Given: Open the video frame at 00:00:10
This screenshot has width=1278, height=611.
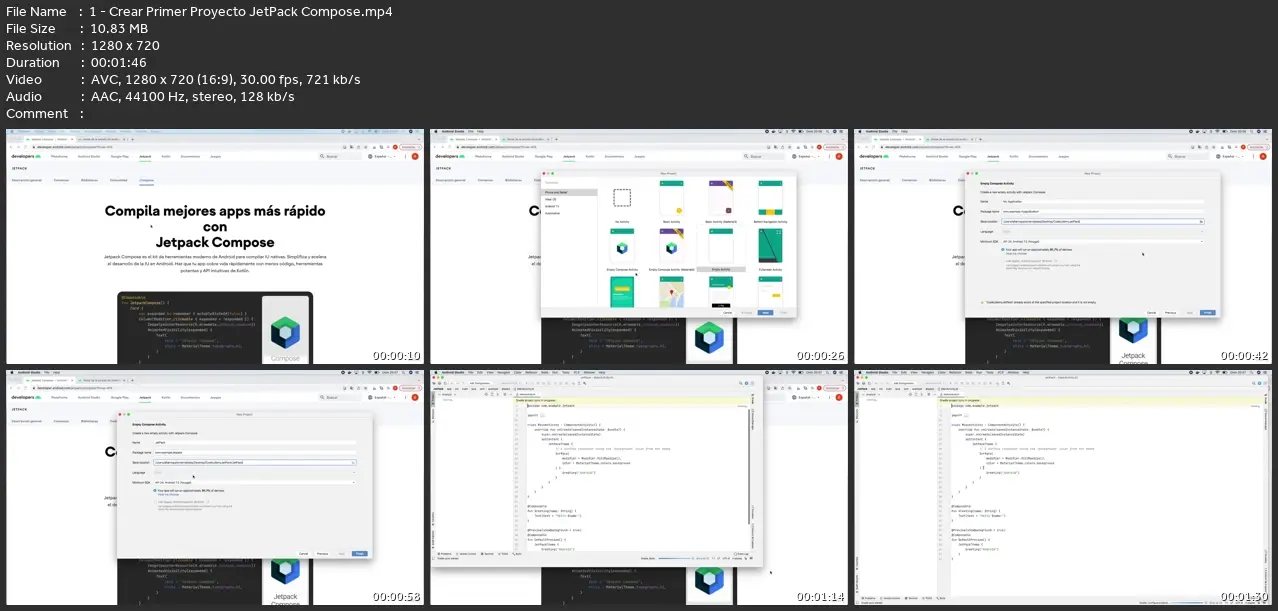Looking at the screenshot, I should 215,246.
